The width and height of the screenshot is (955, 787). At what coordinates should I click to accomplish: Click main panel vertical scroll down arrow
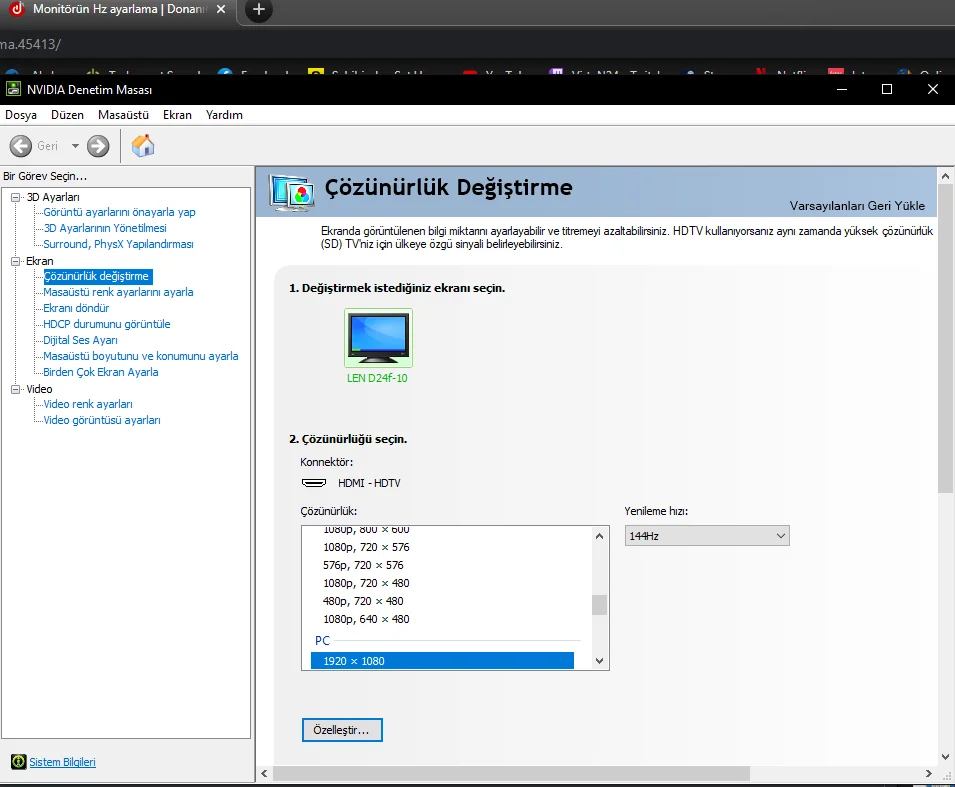(945, 757)
